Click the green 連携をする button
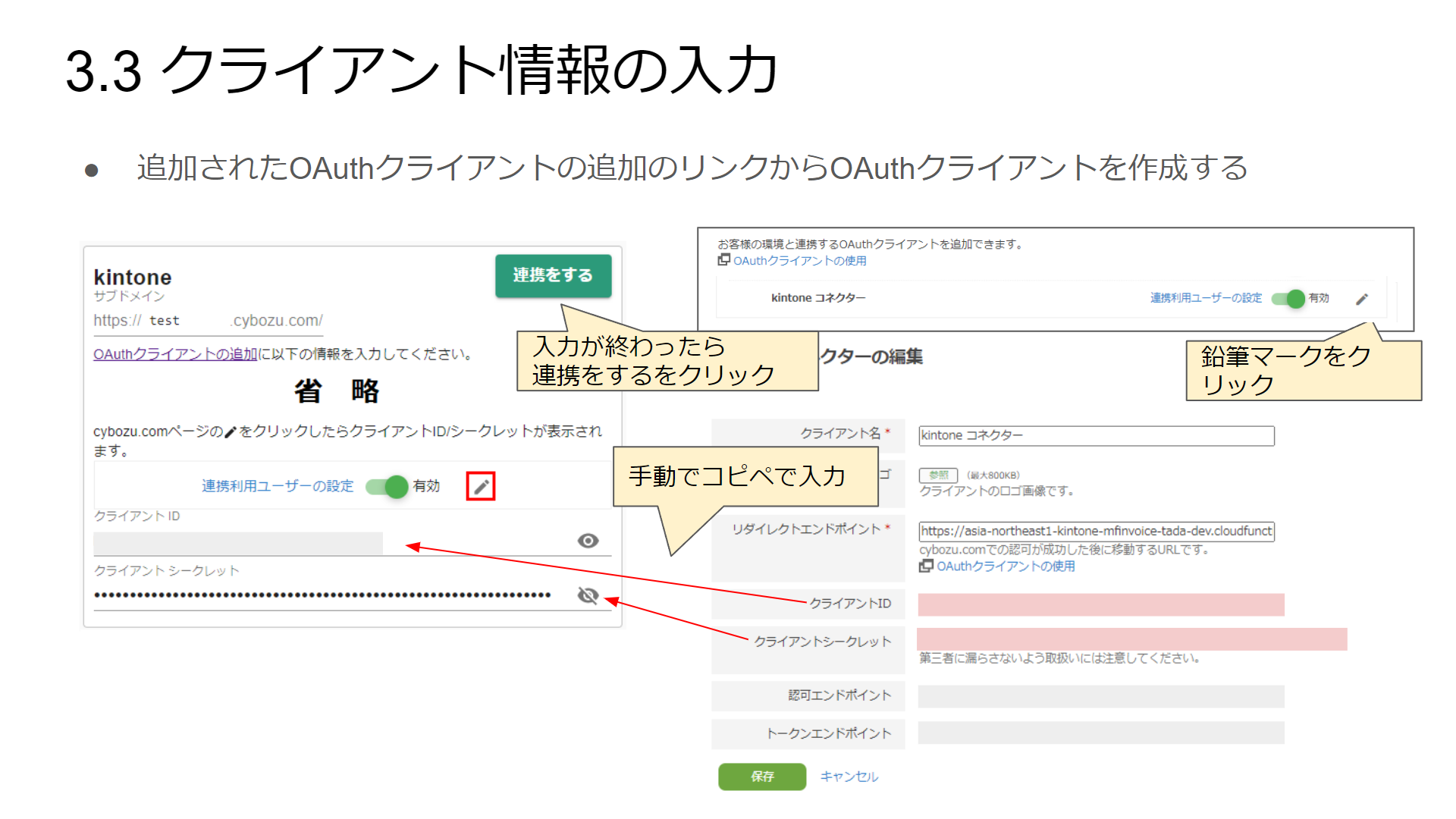1456x819 pixels. [x=553, y=275]
